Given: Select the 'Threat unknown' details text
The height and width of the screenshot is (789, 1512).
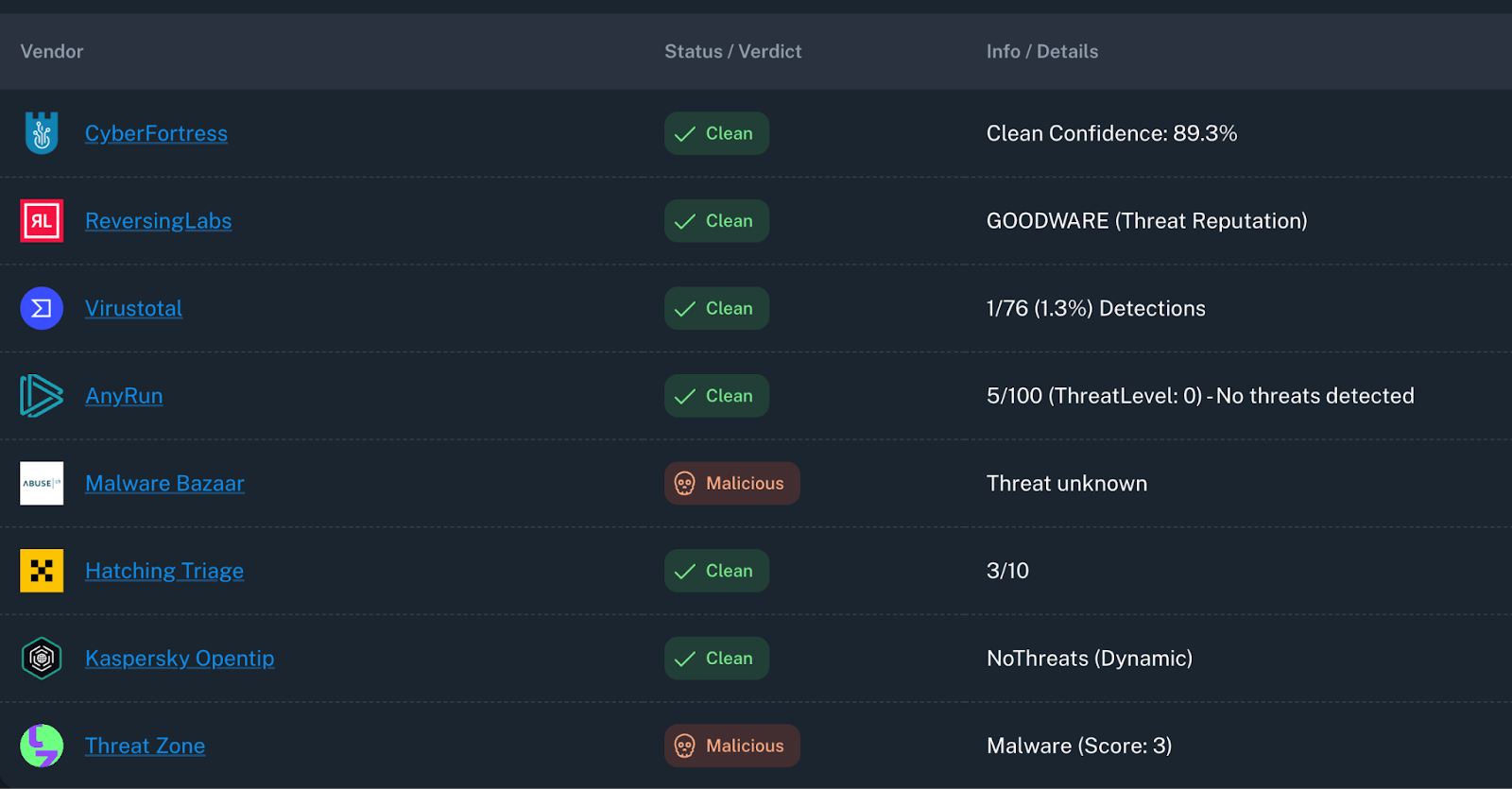Looking at the screenshot, I should pos(1067,483).
